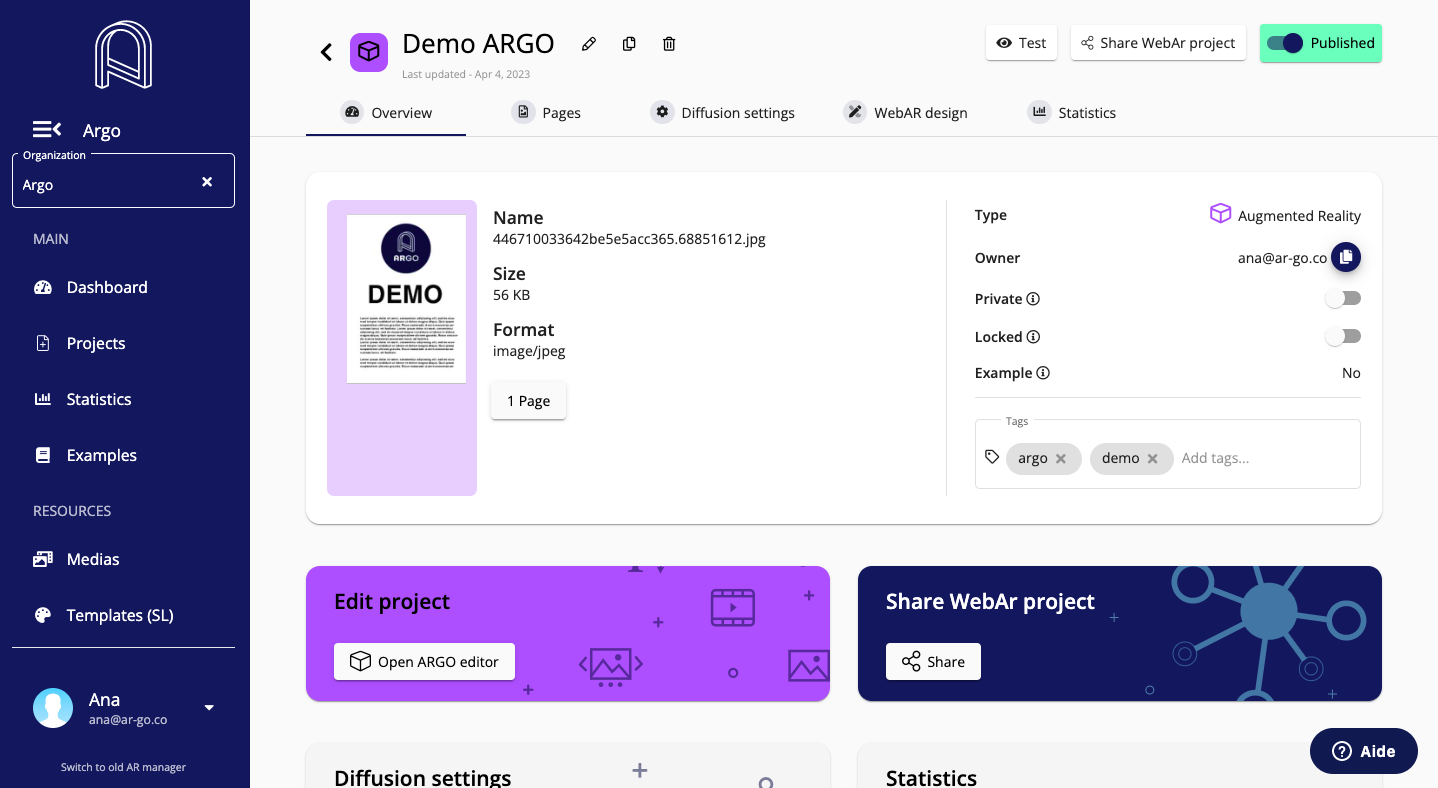This screenshot has height=788, width=1438.
Task: Clear the Argo organization field
Action: tap(207, 182)
